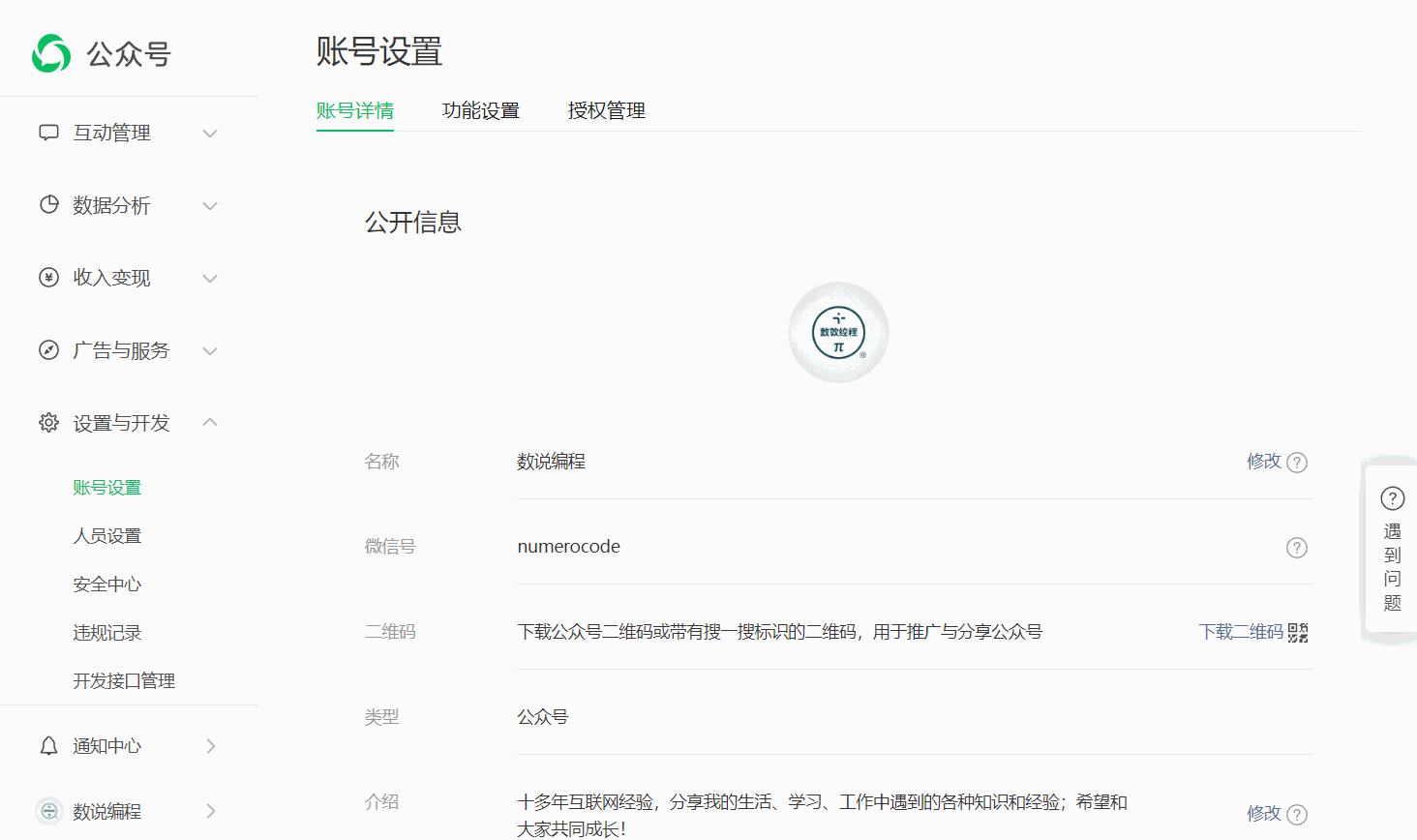Expand the 数据分析 section arrow
Screen dimensions: 1417x840
pyautogui.click(x=210, y=206)
